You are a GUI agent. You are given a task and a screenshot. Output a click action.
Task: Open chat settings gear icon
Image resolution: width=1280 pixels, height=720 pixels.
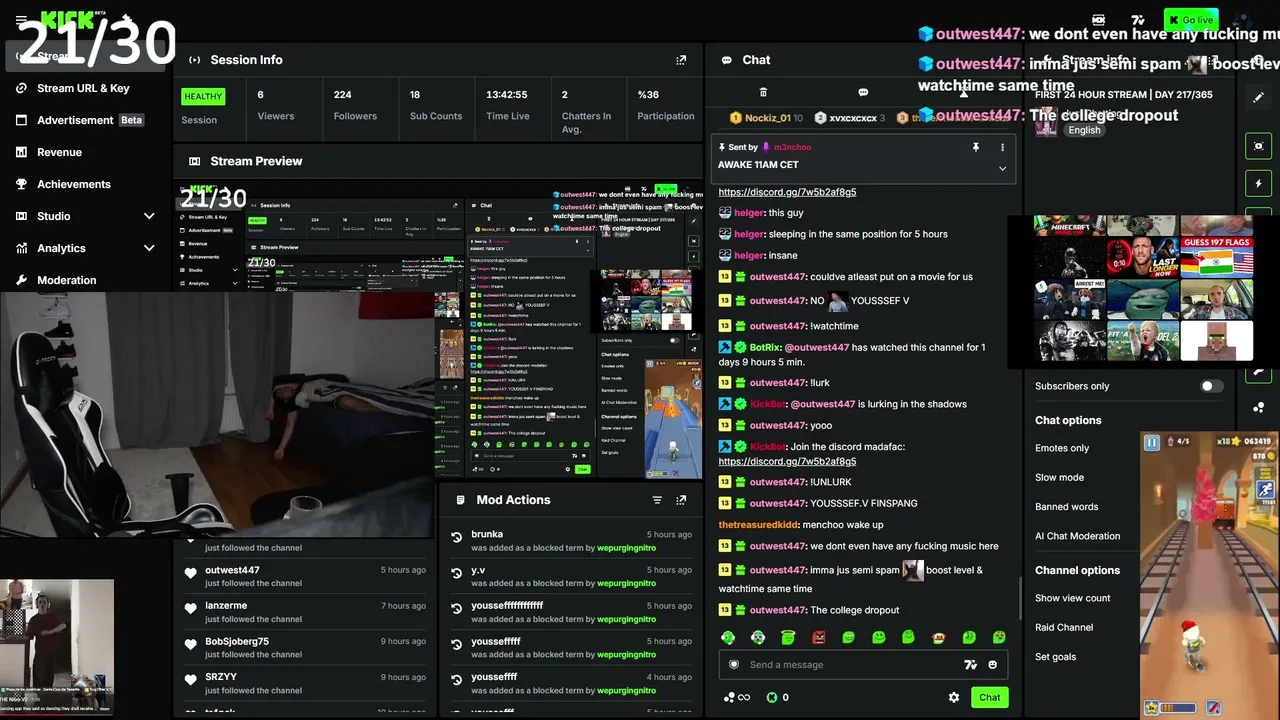[x=954, y=698]
